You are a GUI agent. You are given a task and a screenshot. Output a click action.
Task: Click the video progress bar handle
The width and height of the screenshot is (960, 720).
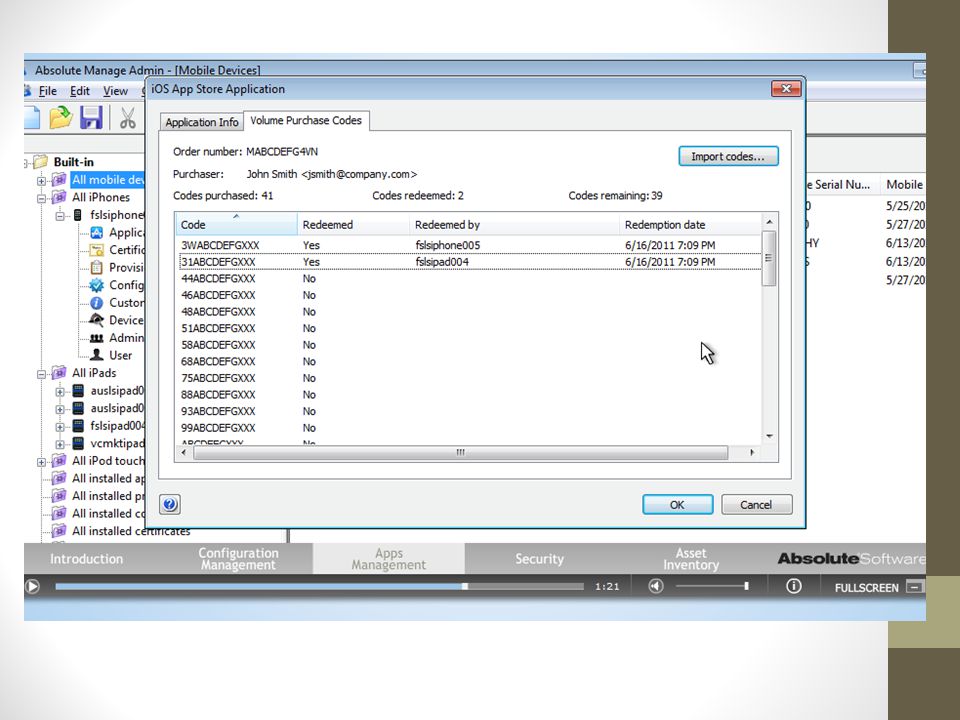point(465,586)
